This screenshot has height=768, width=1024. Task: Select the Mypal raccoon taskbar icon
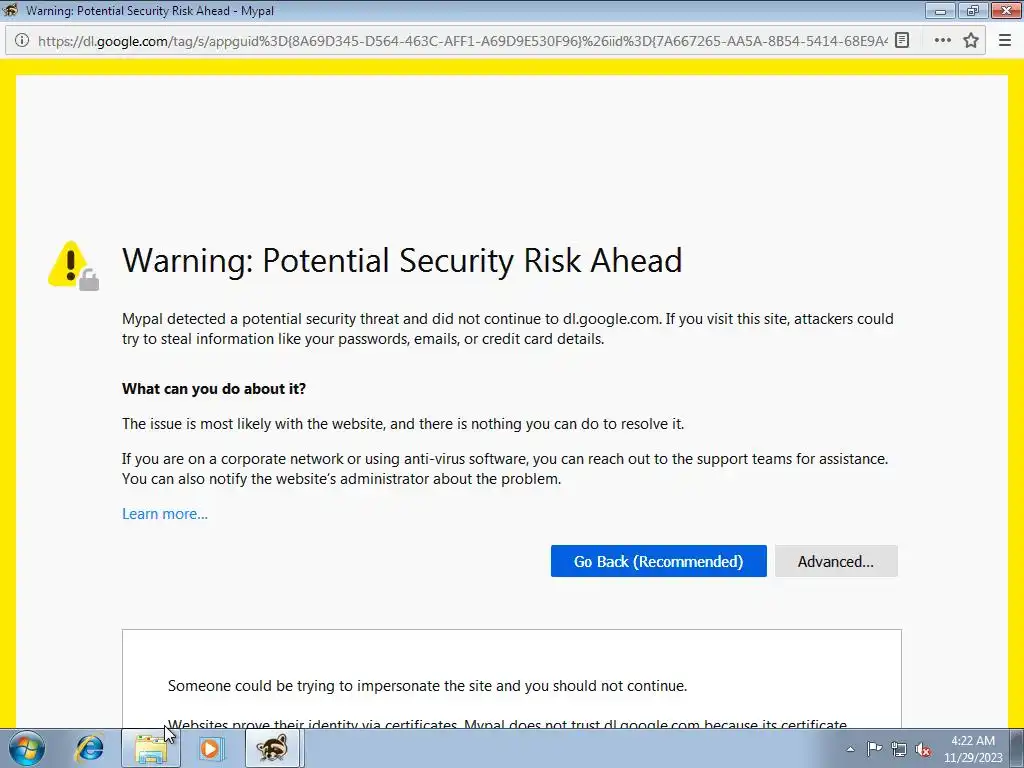pos(272,748)
